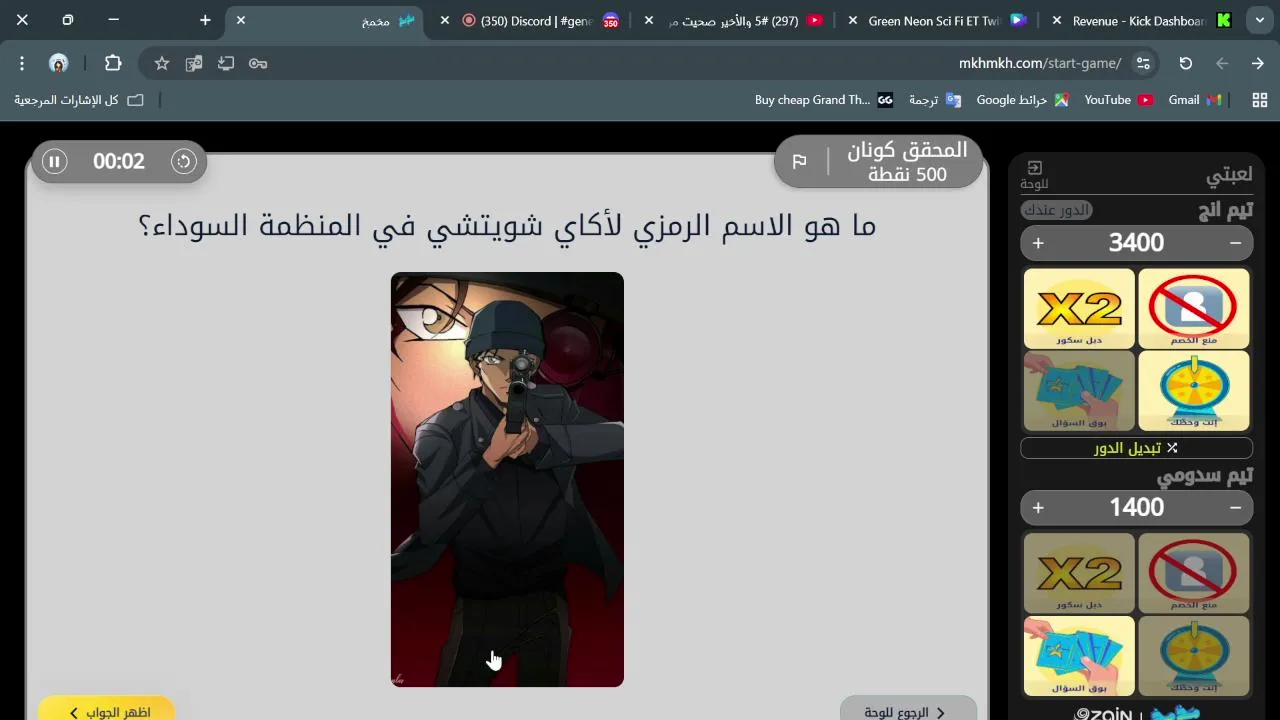Open the Buy cheap Grand Th... bookmark
1280x720 pixels.
click(824, 100)
